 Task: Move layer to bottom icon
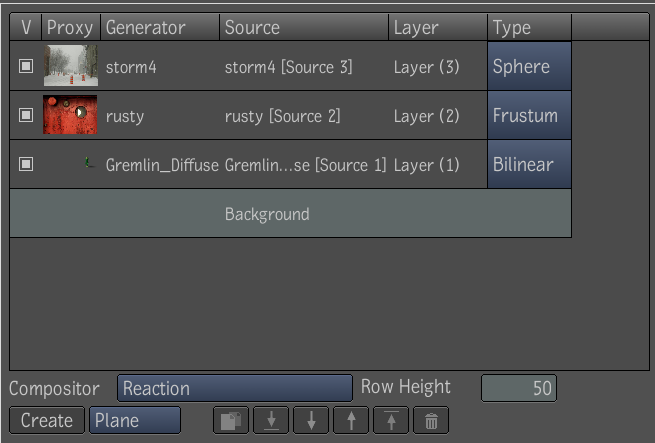click(x=271, y=420)
